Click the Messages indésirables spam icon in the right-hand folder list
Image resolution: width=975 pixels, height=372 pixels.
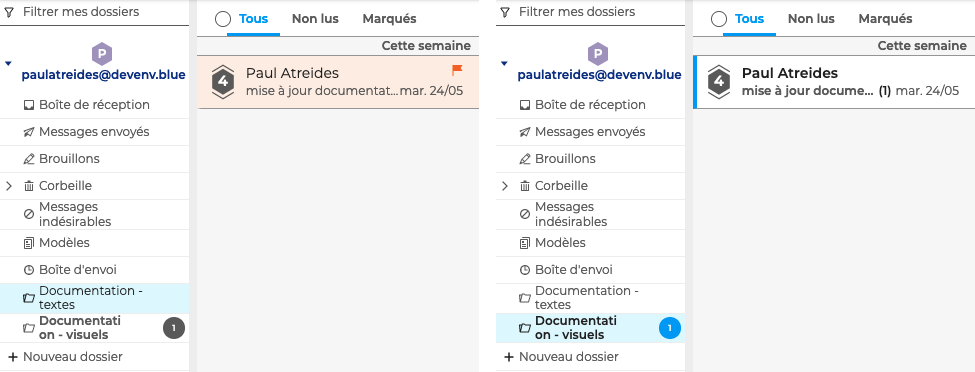pos(525,214)
